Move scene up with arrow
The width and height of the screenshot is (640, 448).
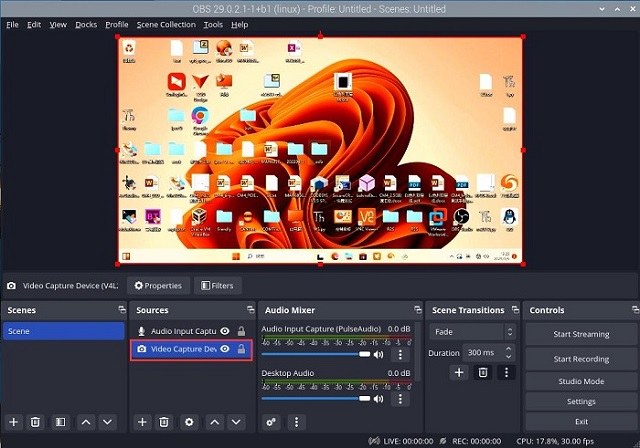pos(86,422)
